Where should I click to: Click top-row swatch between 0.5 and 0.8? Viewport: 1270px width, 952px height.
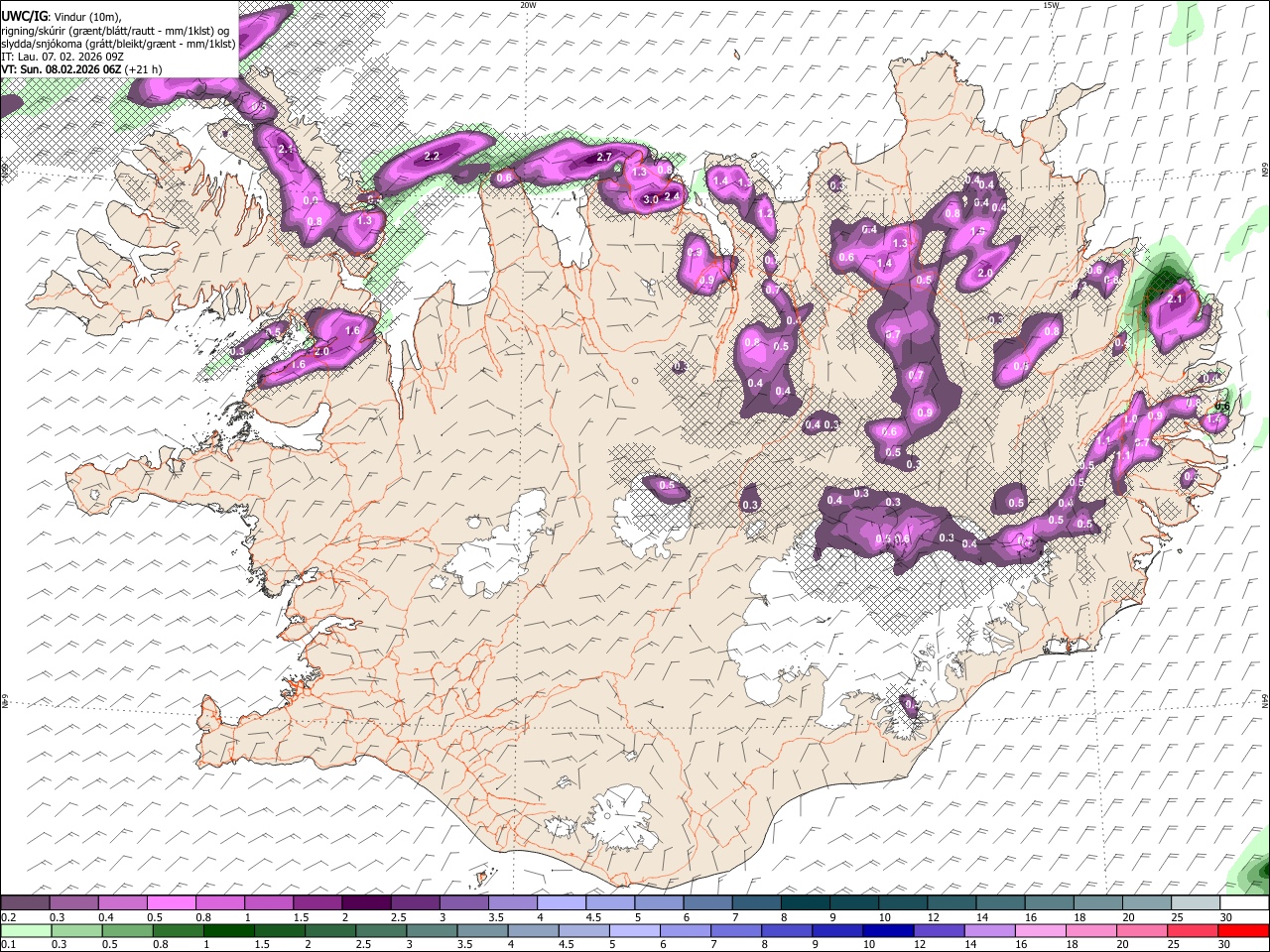coord(172,903)
